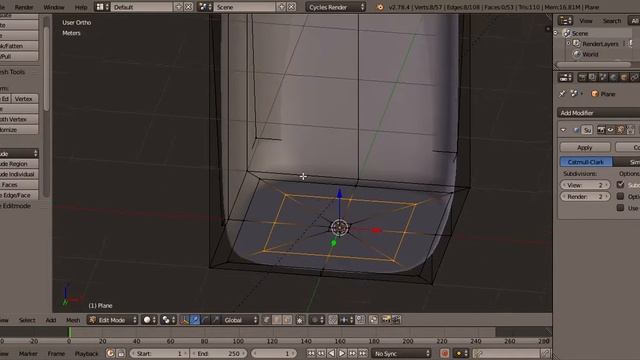Open the Render menu in top bar
640x360 pixels.
(x=24, y=7)
